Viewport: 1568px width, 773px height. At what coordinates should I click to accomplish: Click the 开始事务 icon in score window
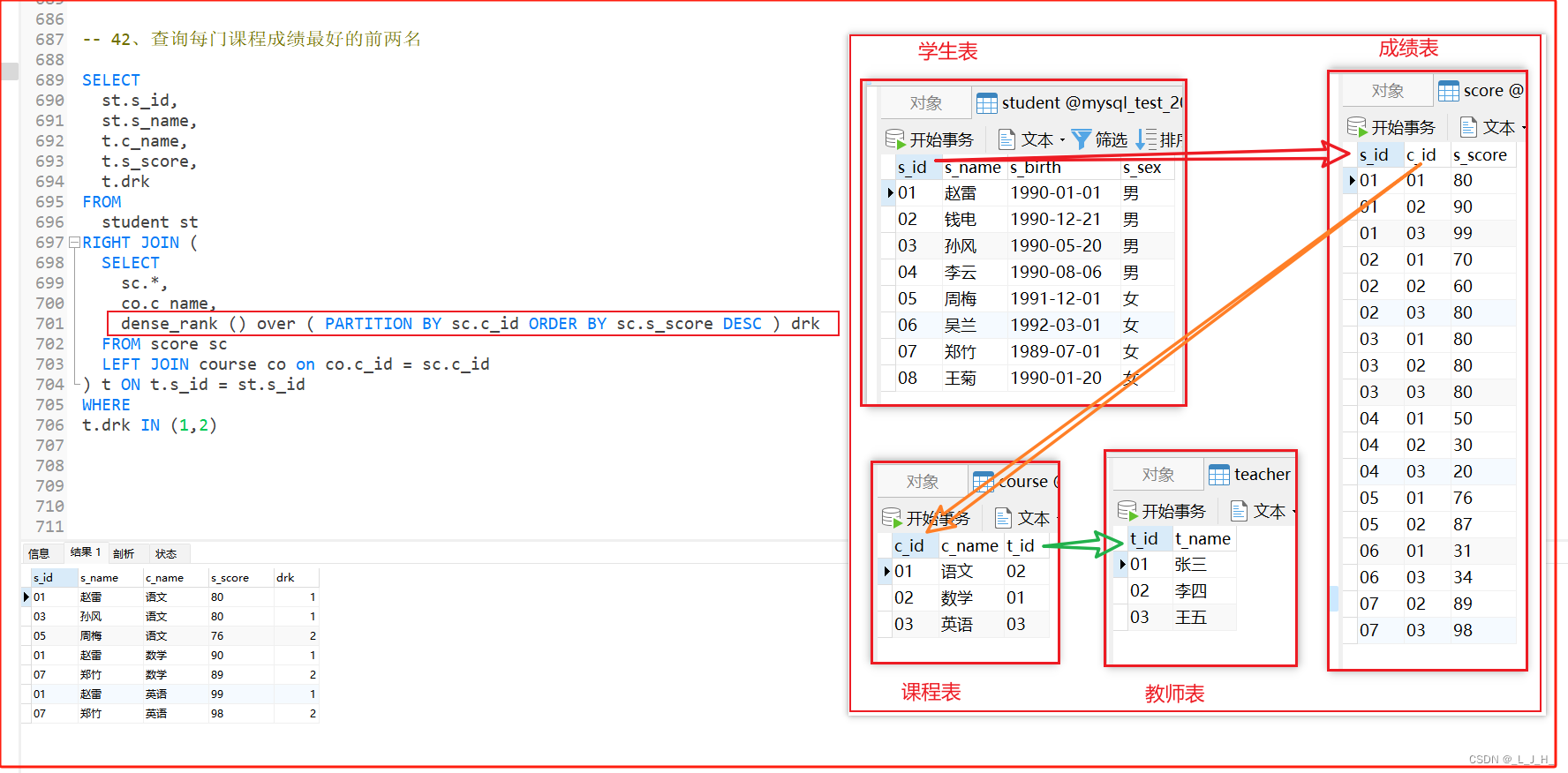coord(1357,127)
